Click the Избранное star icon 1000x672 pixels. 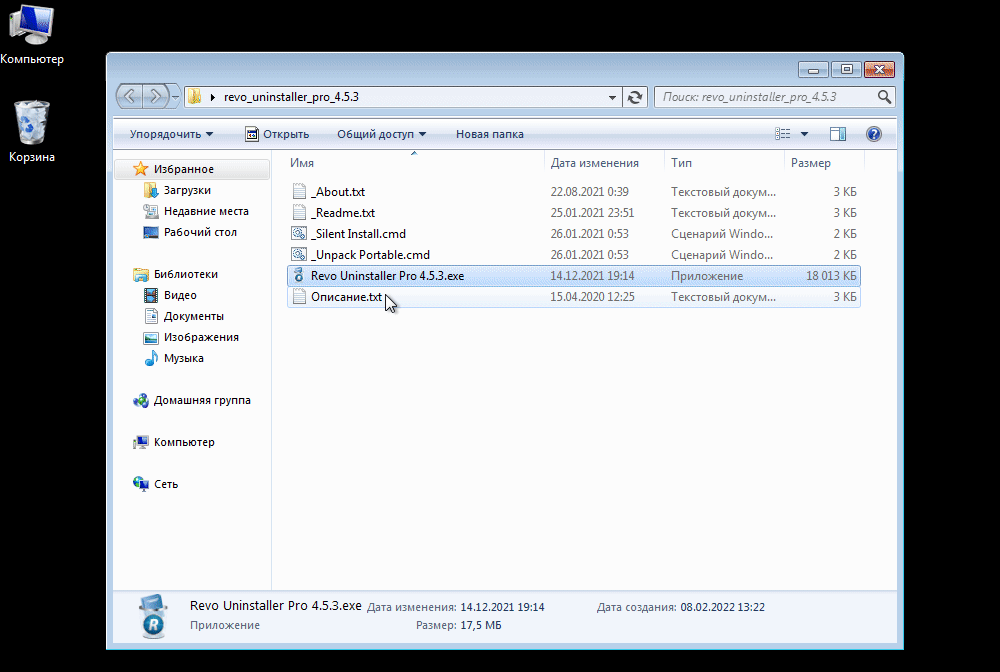point(140,169)
